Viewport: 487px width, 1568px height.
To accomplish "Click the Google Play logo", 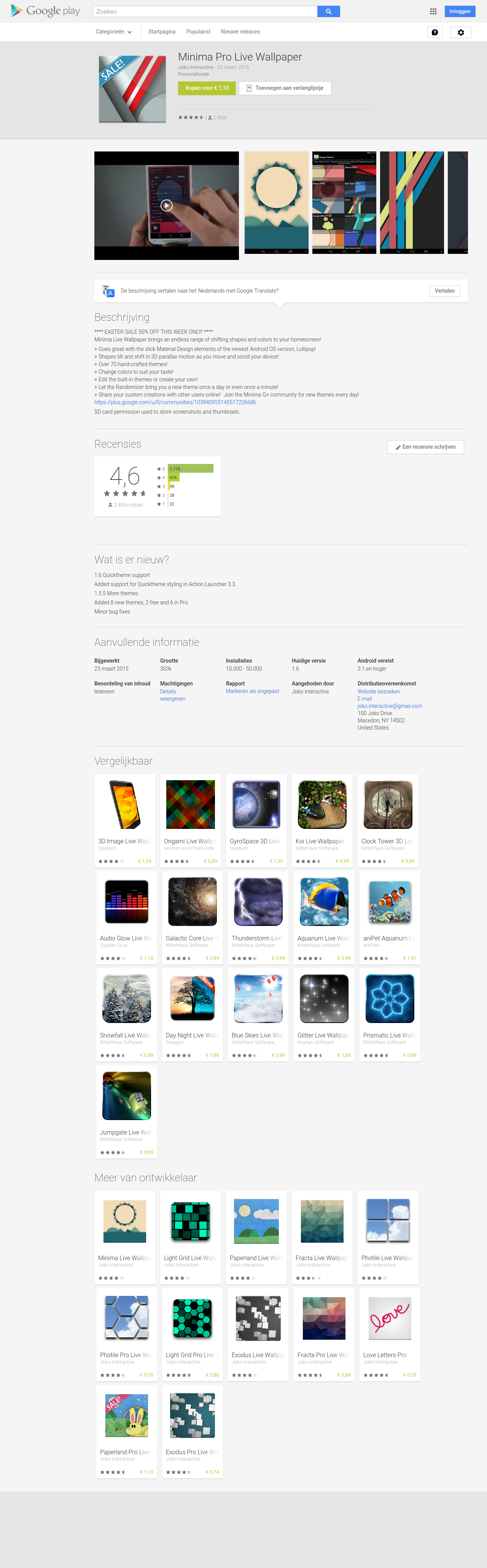I will (x=45, y=11).
